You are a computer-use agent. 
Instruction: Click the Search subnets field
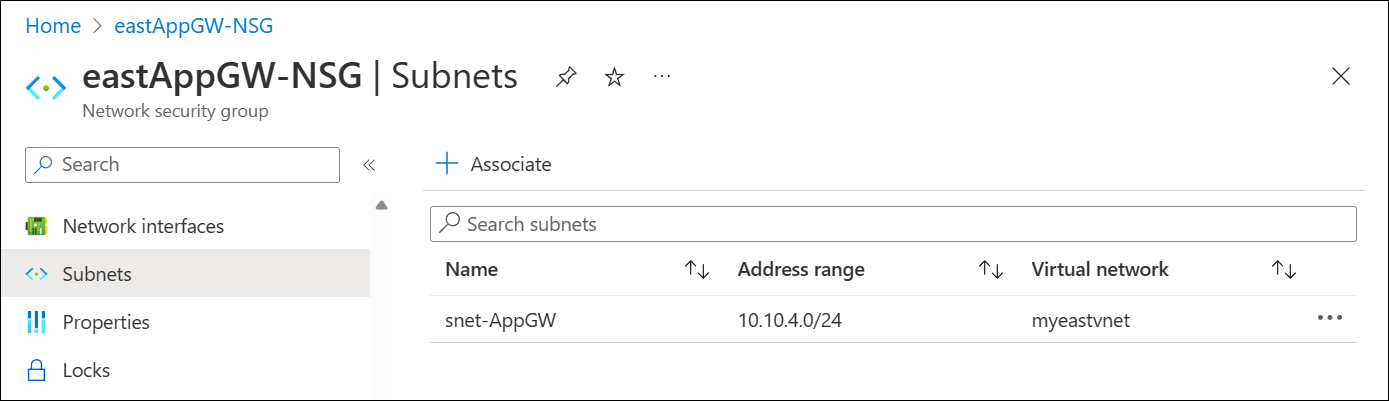(892, 224)
